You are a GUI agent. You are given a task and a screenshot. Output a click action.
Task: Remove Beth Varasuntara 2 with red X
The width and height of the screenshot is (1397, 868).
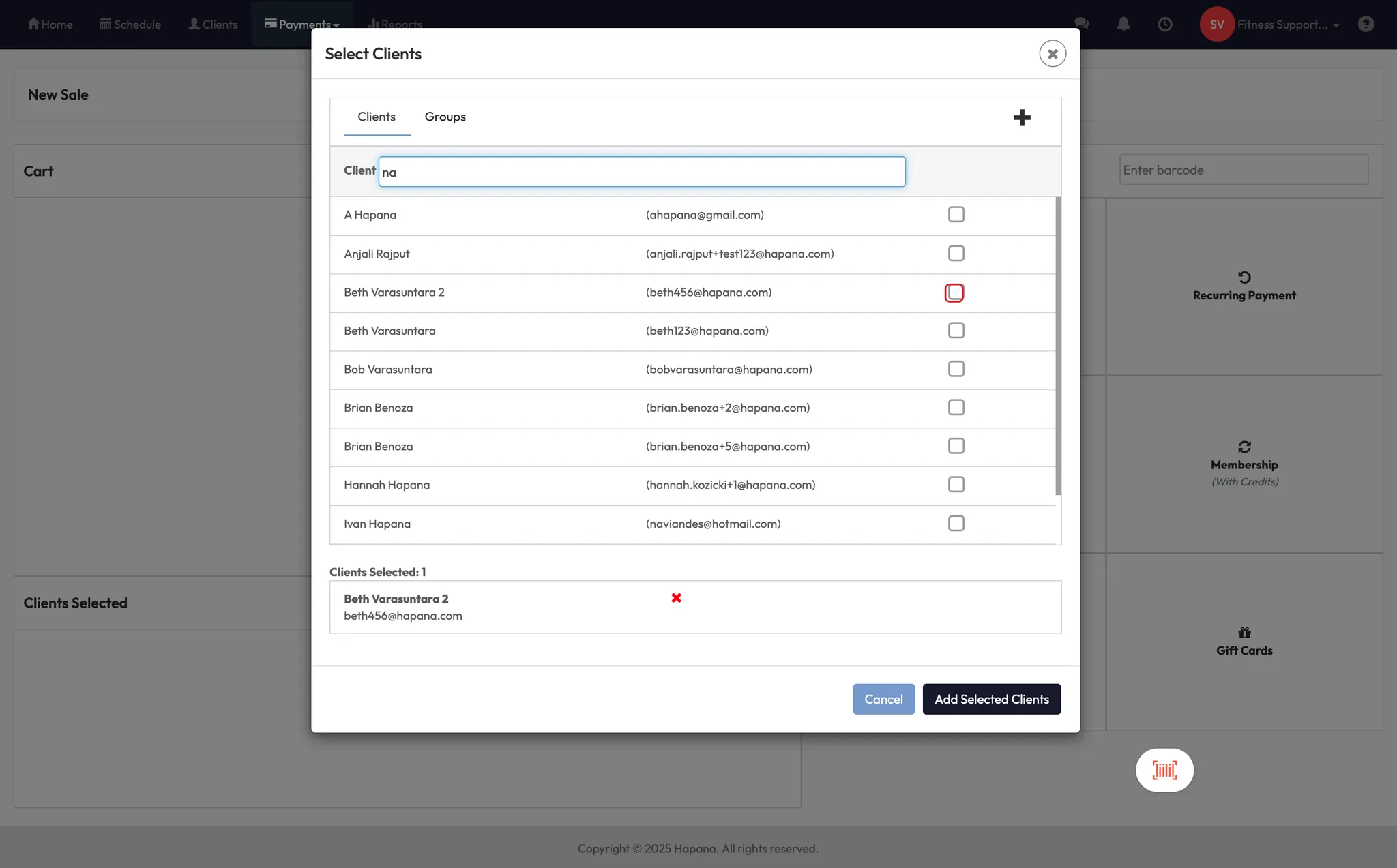(x=676, y=598)
